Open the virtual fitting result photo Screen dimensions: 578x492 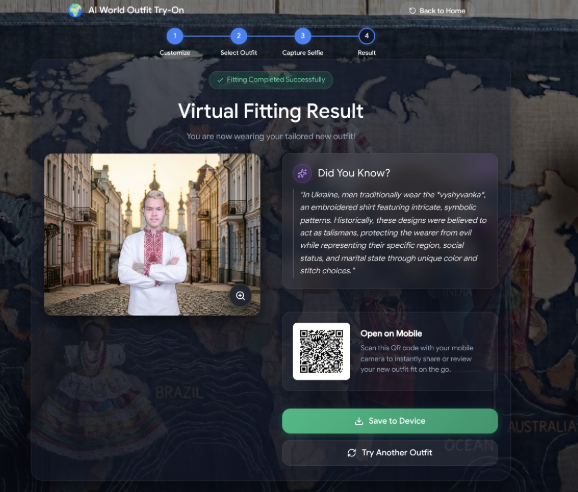coord(152,235)
